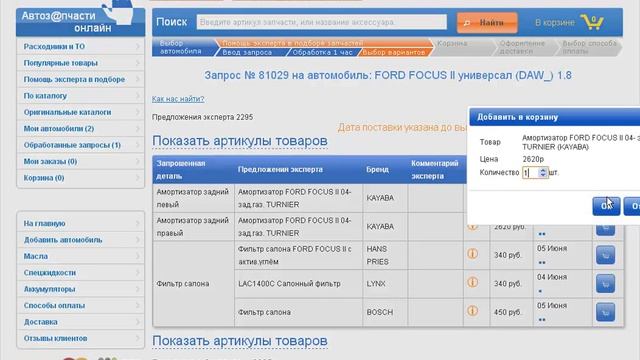The height and width of the screenshot is (360, 640).
Task: Add BOSCH Фильтр салона to cart
Action: (605, 312)
